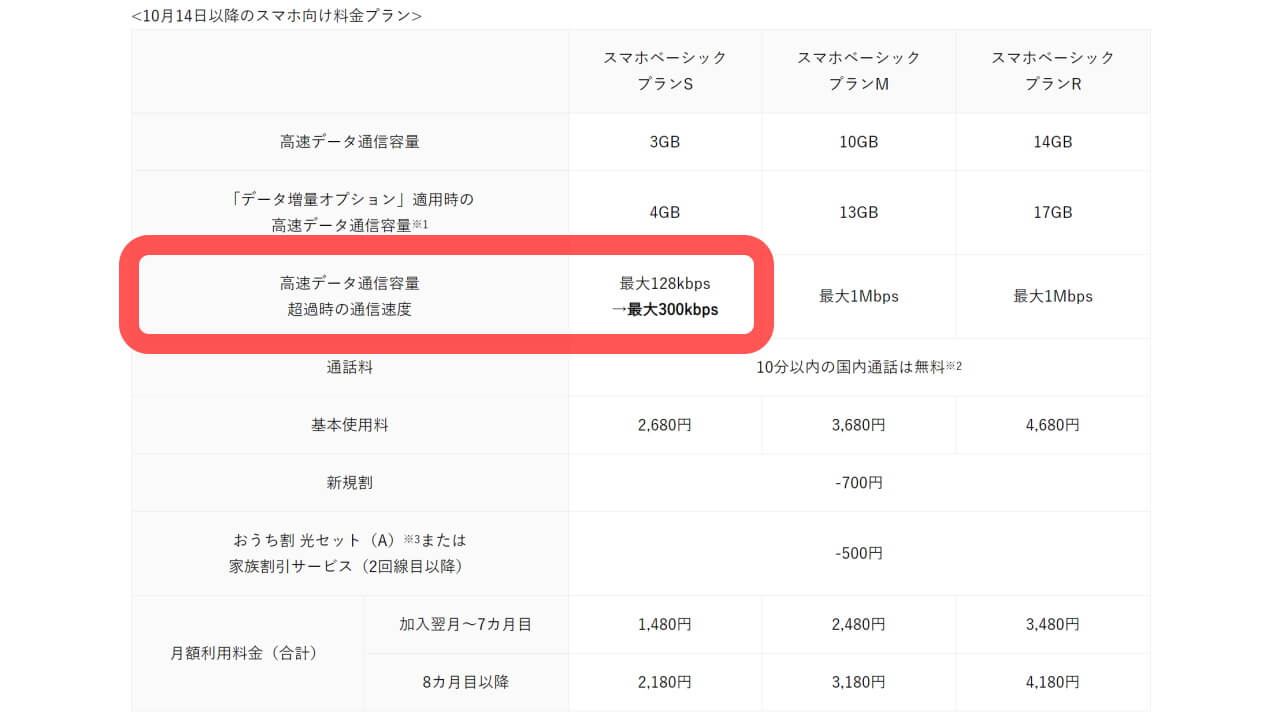Select the -500円 discount value

point(858,553)
